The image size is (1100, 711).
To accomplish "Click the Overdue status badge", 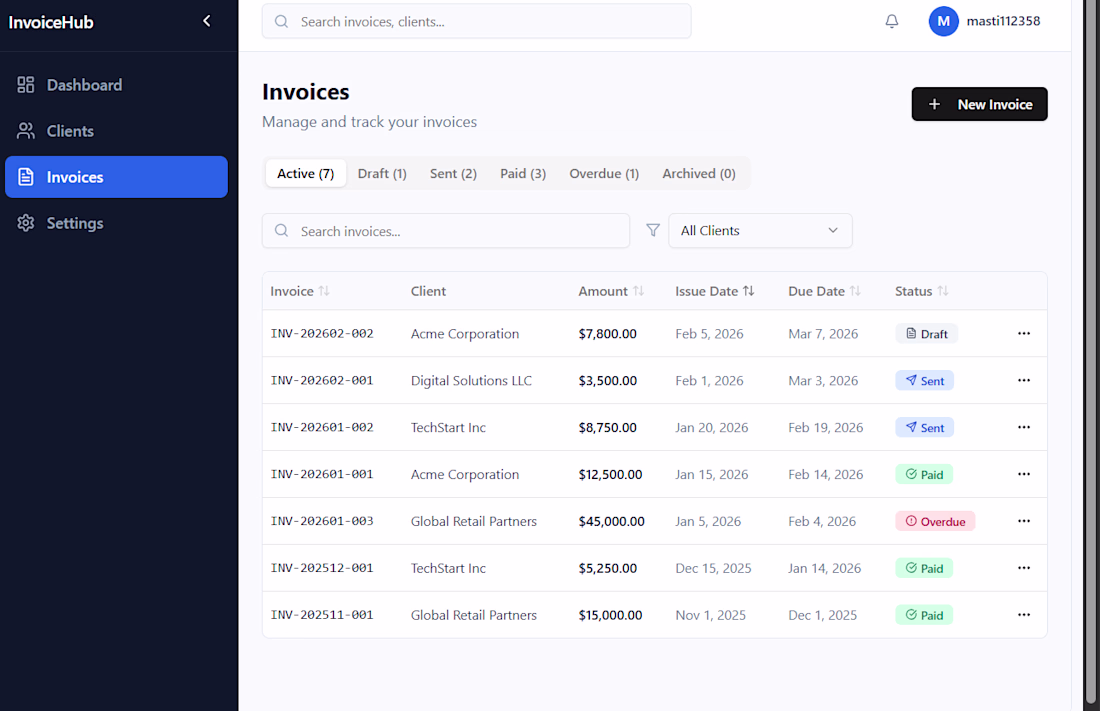I will point(935,521).
